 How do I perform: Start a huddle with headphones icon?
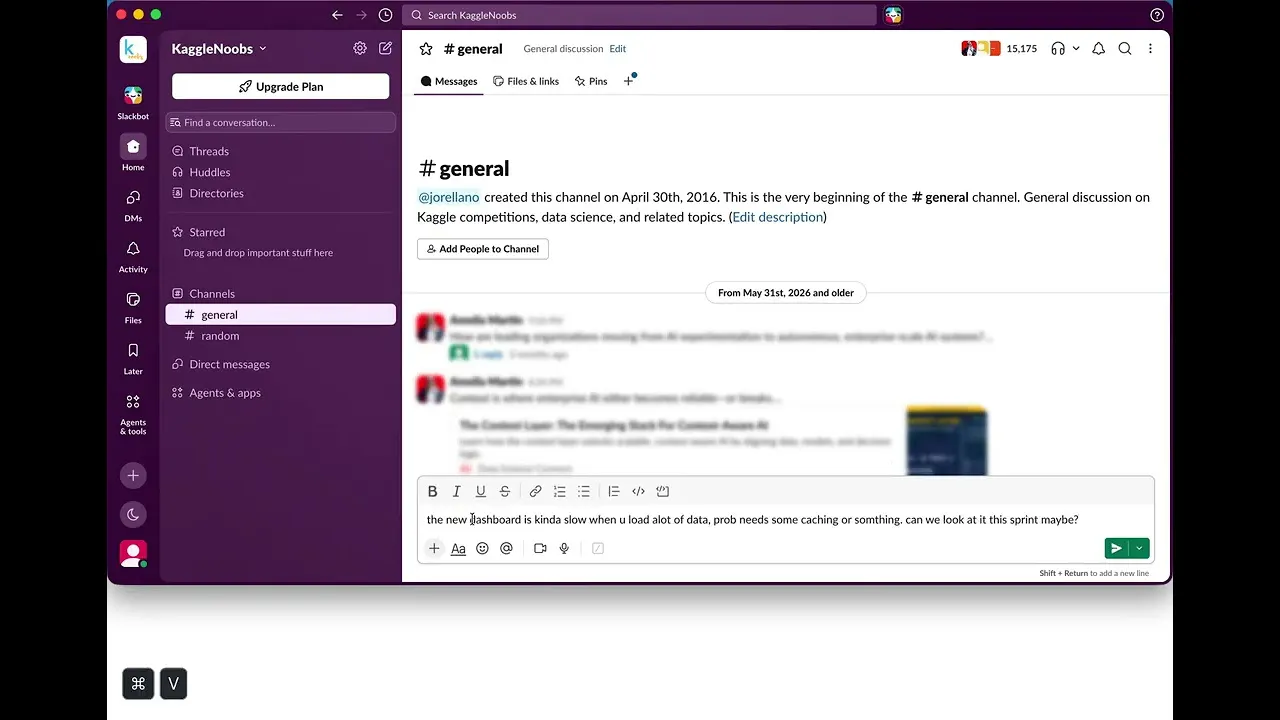click(1058, 49)
